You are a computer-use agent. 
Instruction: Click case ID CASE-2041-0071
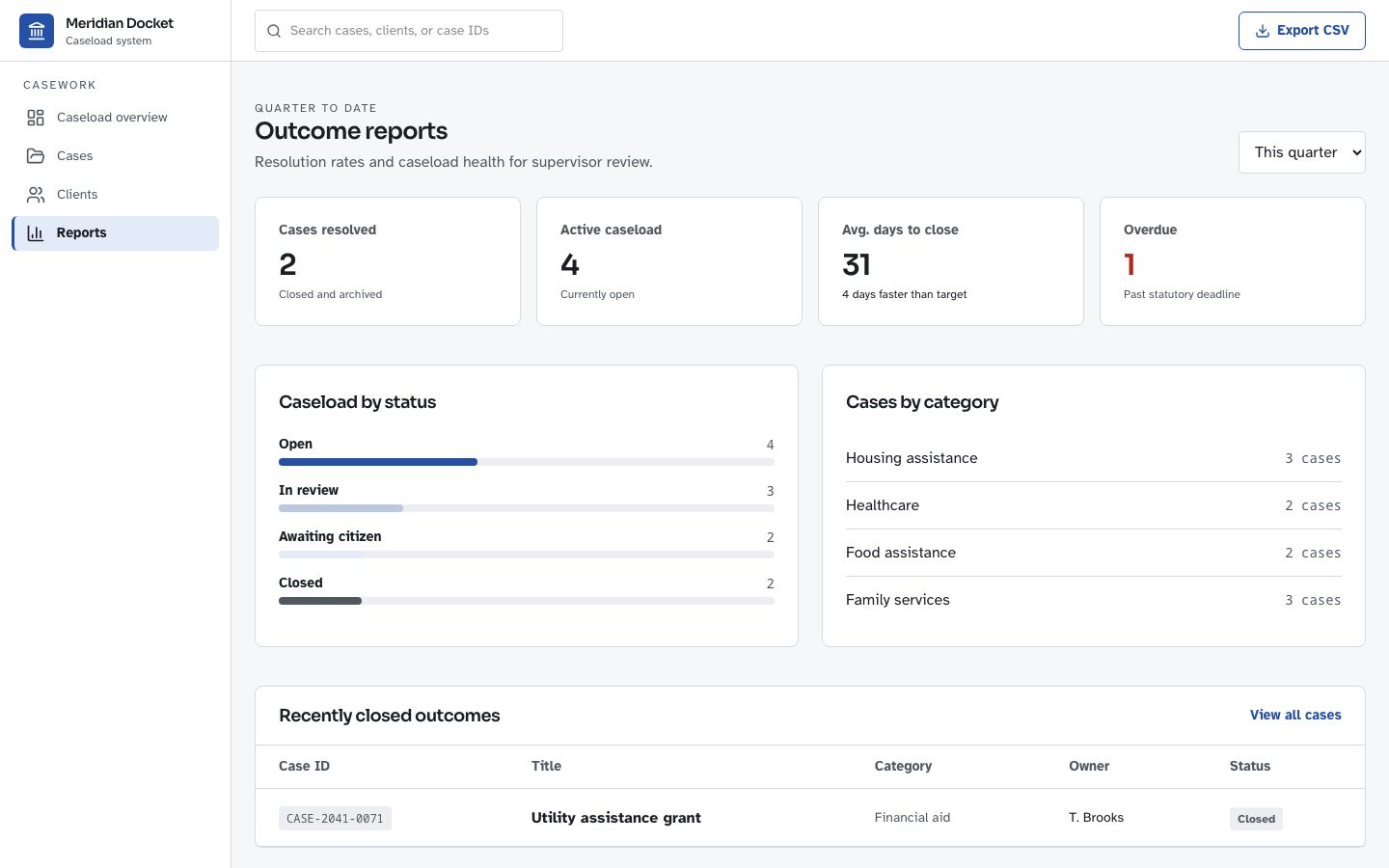pyautogui.click(x=335, y=818)
